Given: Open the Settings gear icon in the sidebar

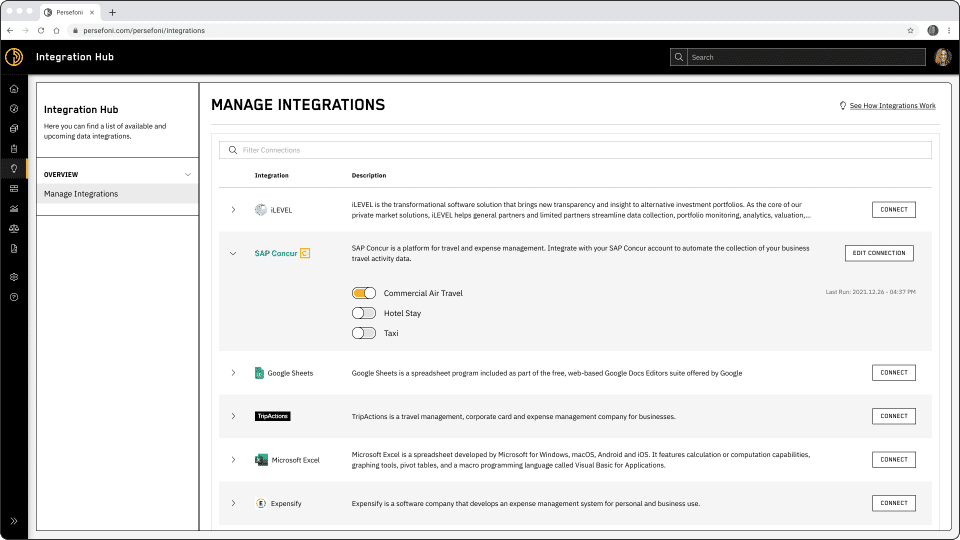Looking at the screenshot, I should 14,277.
